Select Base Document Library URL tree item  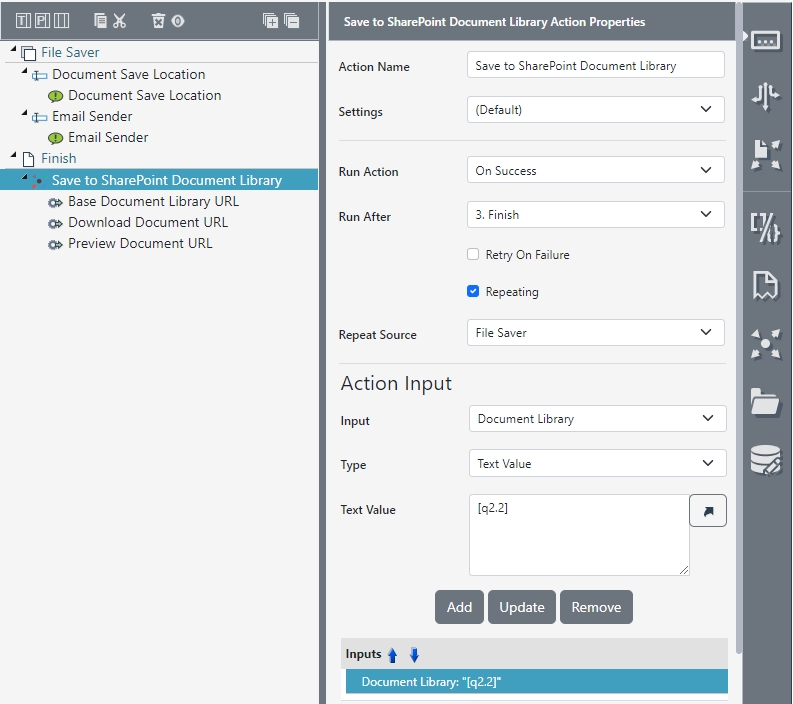153,201
